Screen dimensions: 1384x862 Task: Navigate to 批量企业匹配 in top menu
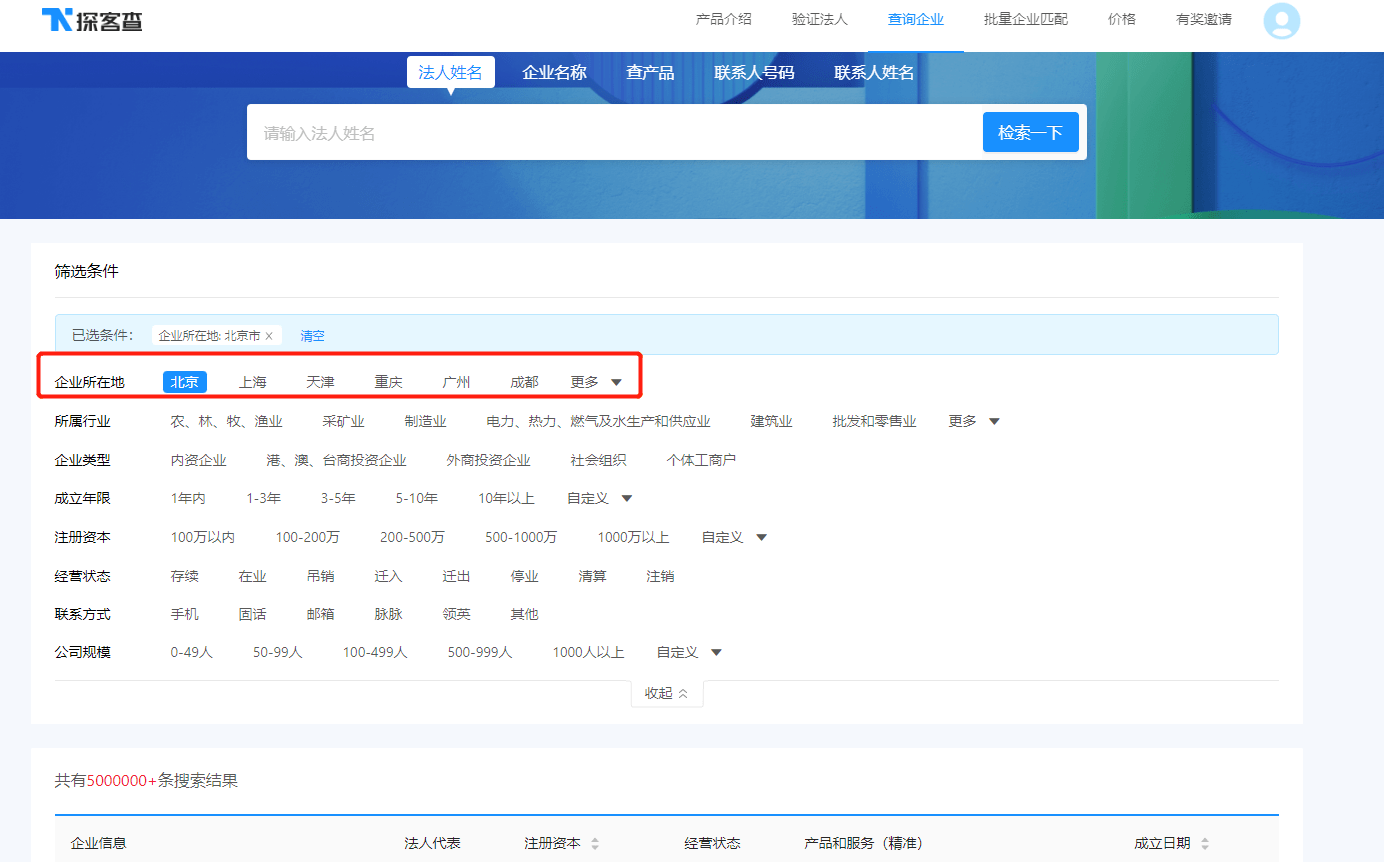coord(1024,19)
